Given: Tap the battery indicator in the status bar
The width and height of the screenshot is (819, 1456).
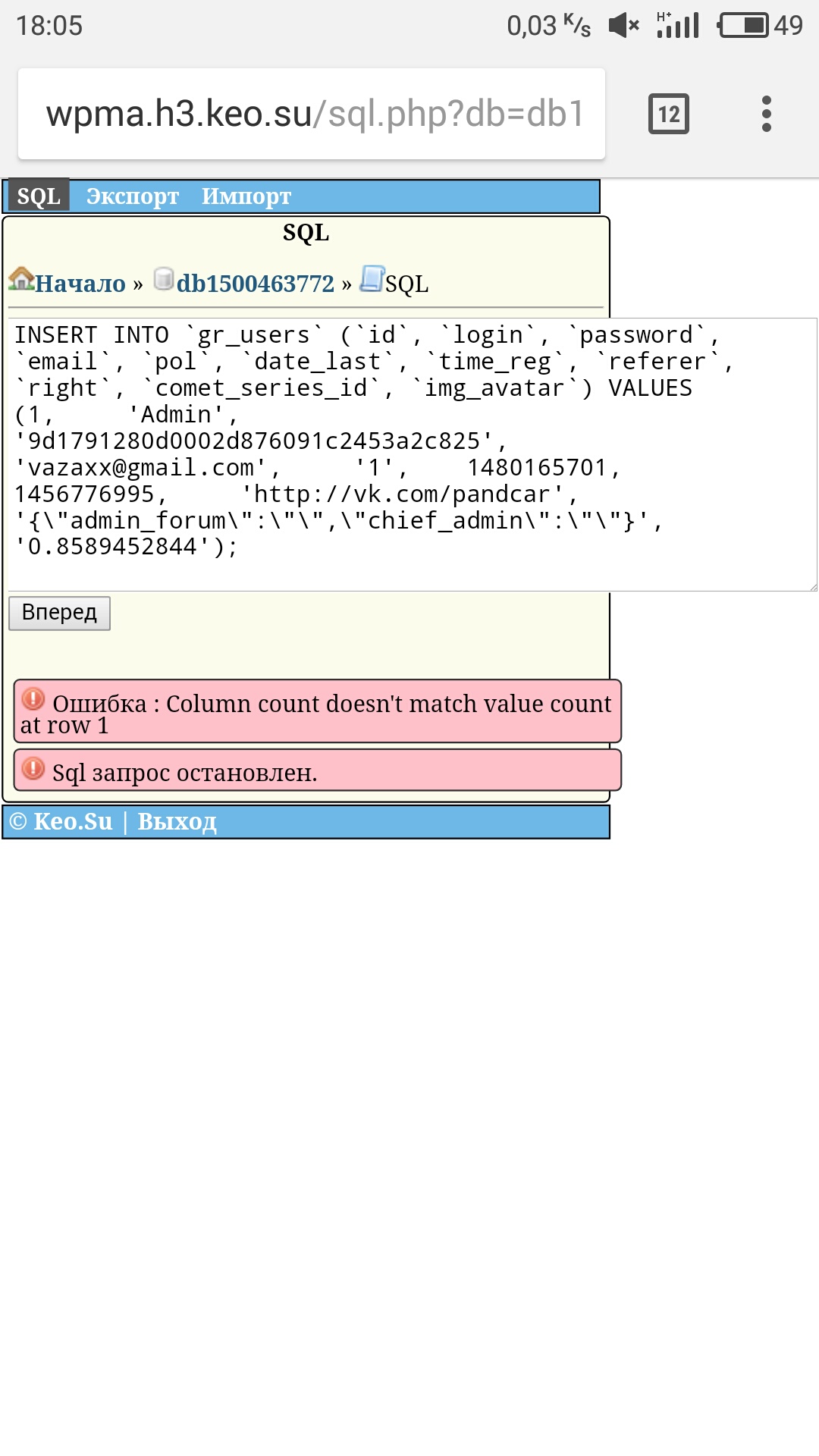Looking at the screenshot, I should (743, 26).
